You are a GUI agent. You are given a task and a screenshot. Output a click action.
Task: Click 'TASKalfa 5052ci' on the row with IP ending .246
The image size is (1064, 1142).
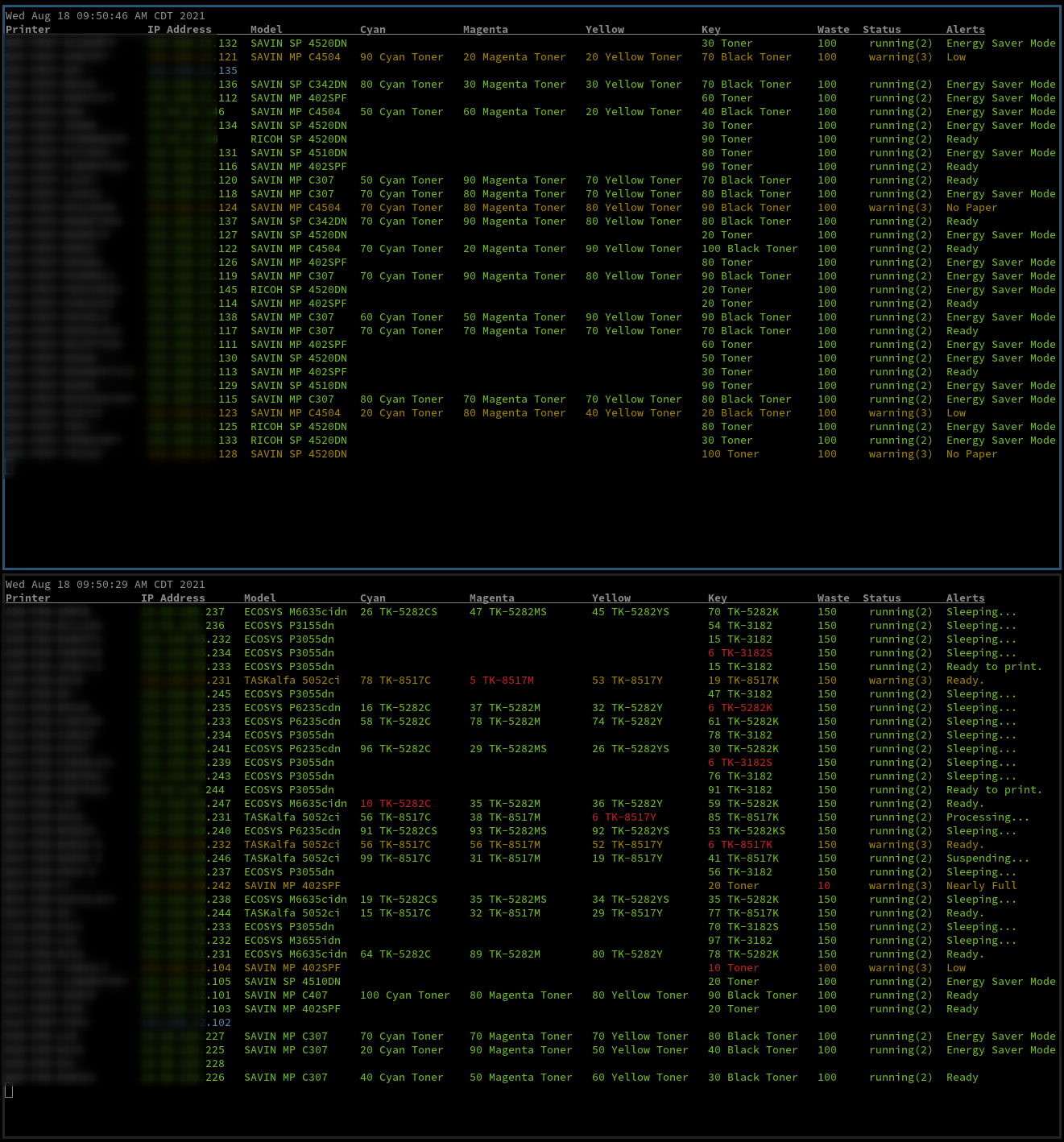click(x=292, y=859)
